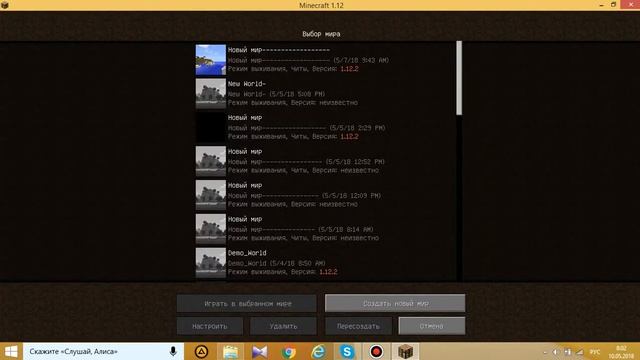This screenshot has height=360, width=640.
Task: Click the Настроить button
Action: (210, 326)
